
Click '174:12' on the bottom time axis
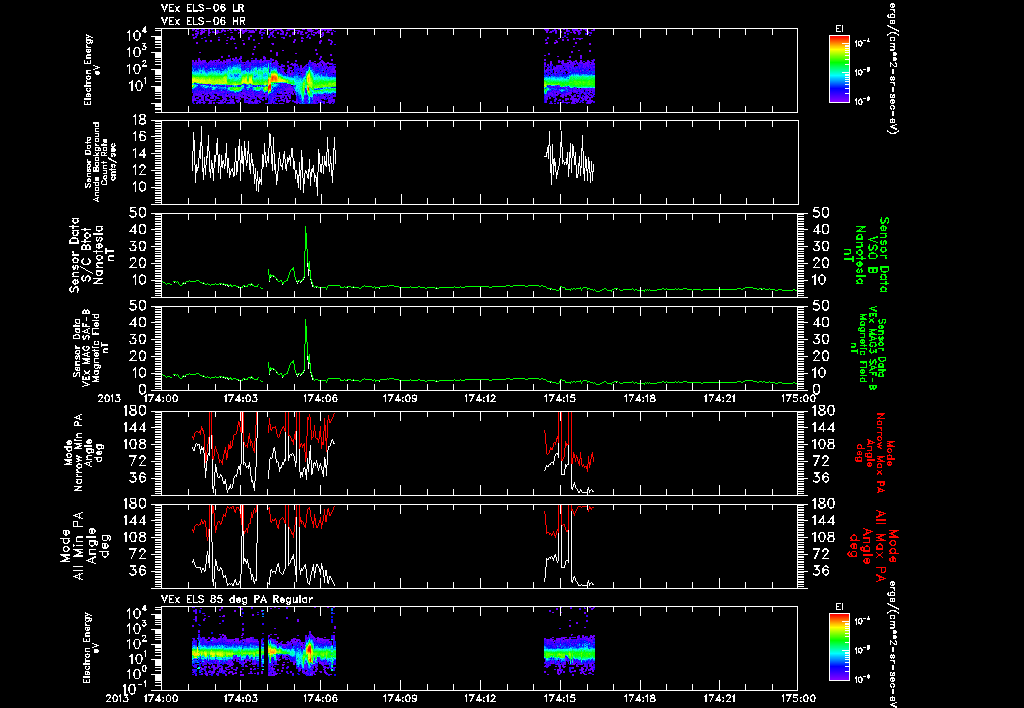[480, 698]
